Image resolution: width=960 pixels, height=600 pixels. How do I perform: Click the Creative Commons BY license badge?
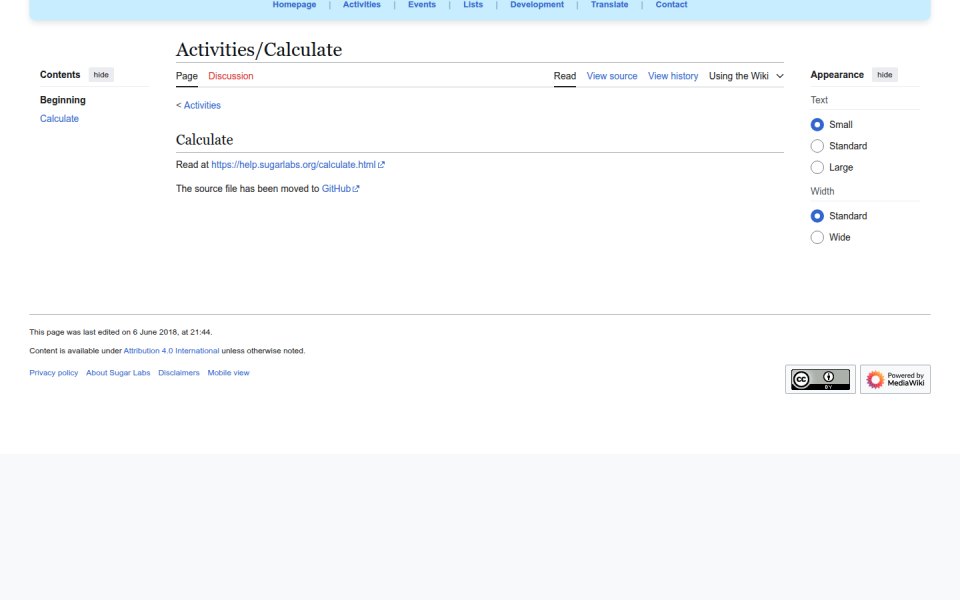pos(820,379)
